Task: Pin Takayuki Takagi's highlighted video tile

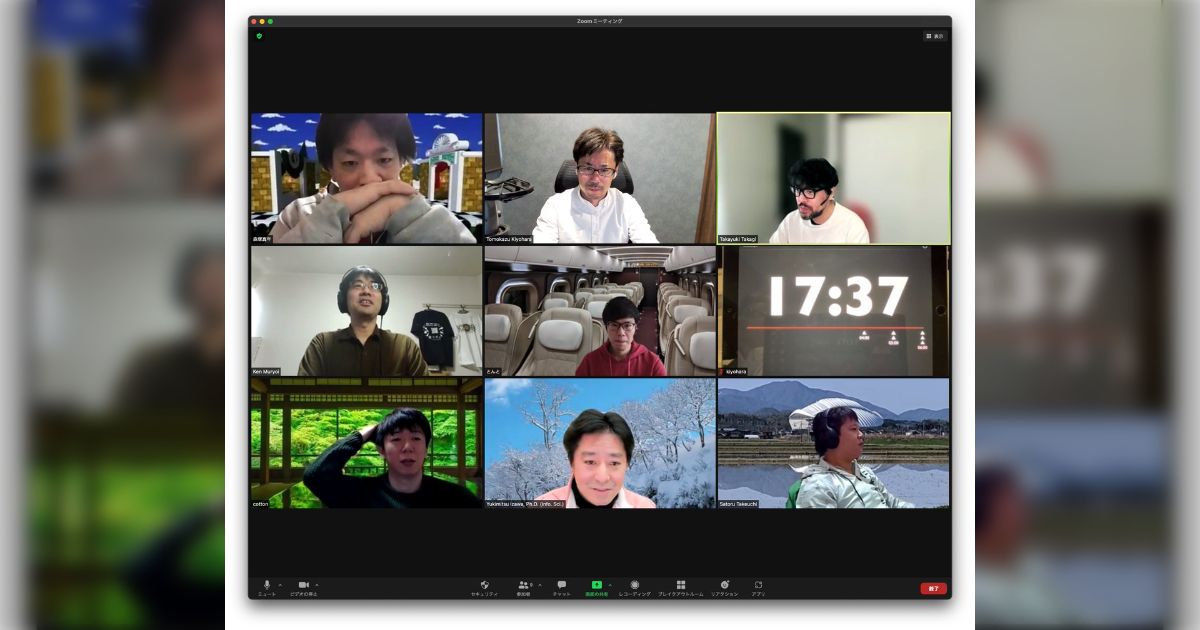Action: pyautogui.click(x=832, y=177)
